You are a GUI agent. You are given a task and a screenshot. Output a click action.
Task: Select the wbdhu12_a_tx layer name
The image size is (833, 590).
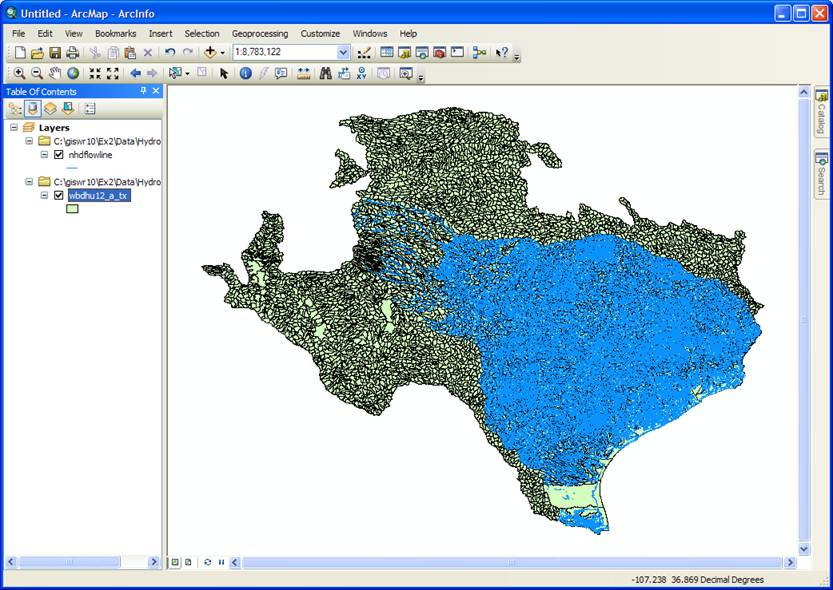point(98,196)
